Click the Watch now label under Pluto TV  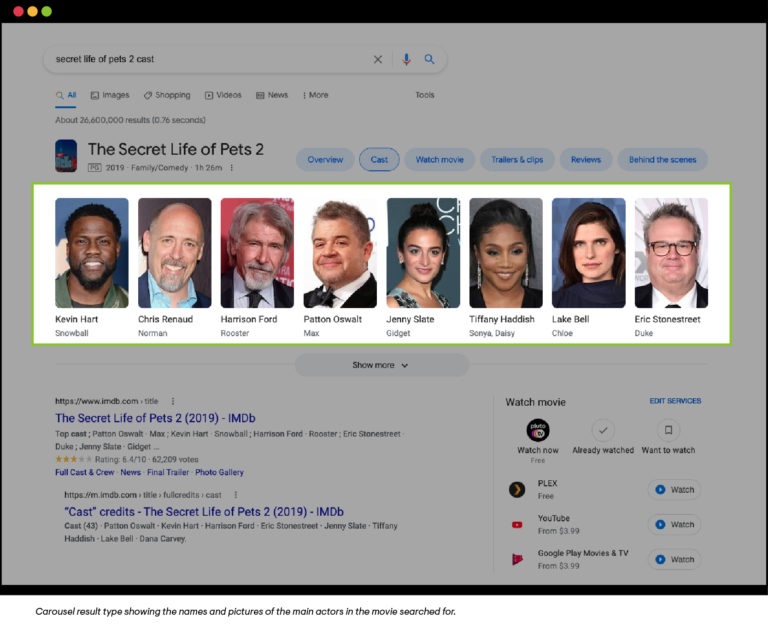click(538, 450)
